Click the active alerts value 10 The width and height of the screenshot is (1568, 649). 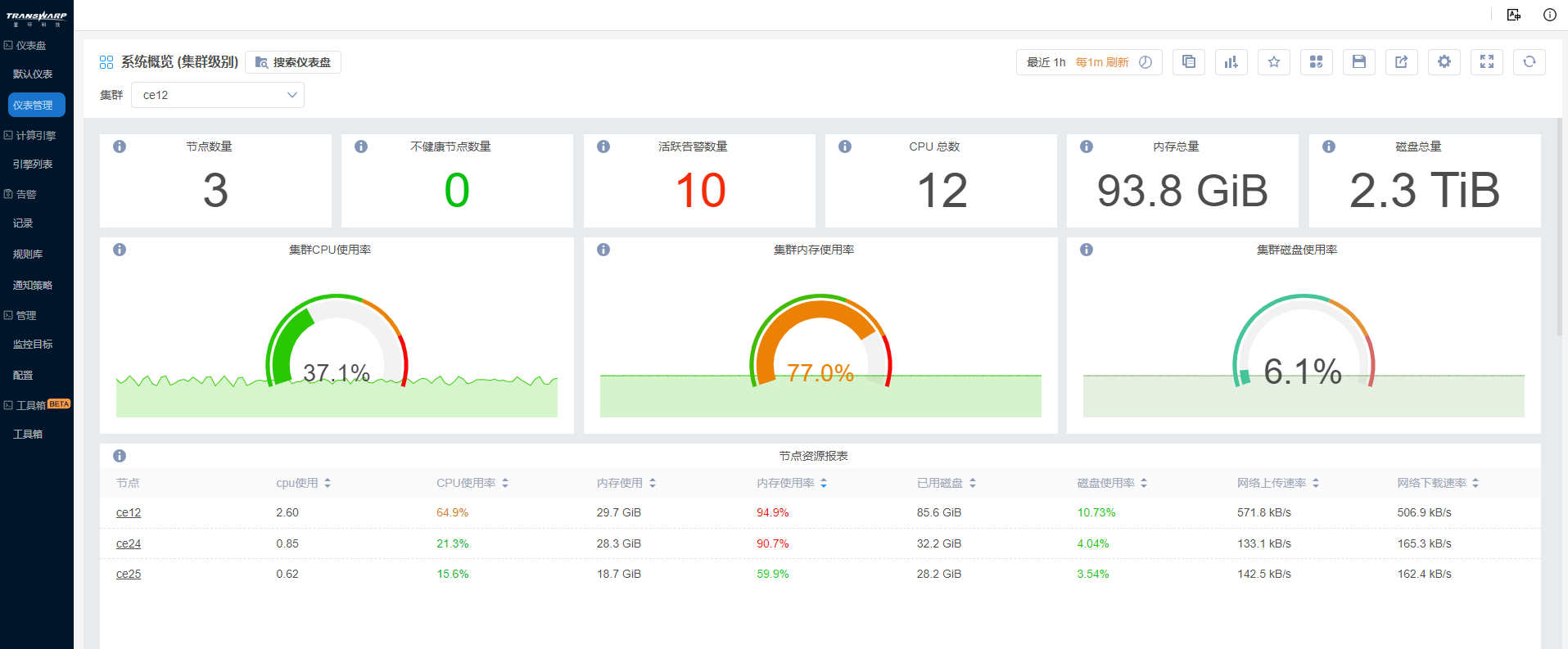701,191
